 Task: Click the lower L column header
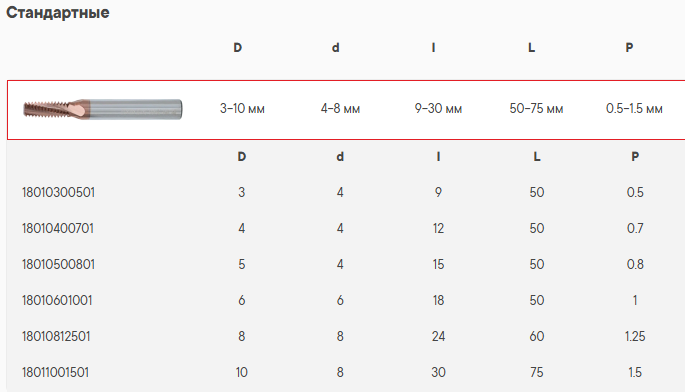point(537,156)
